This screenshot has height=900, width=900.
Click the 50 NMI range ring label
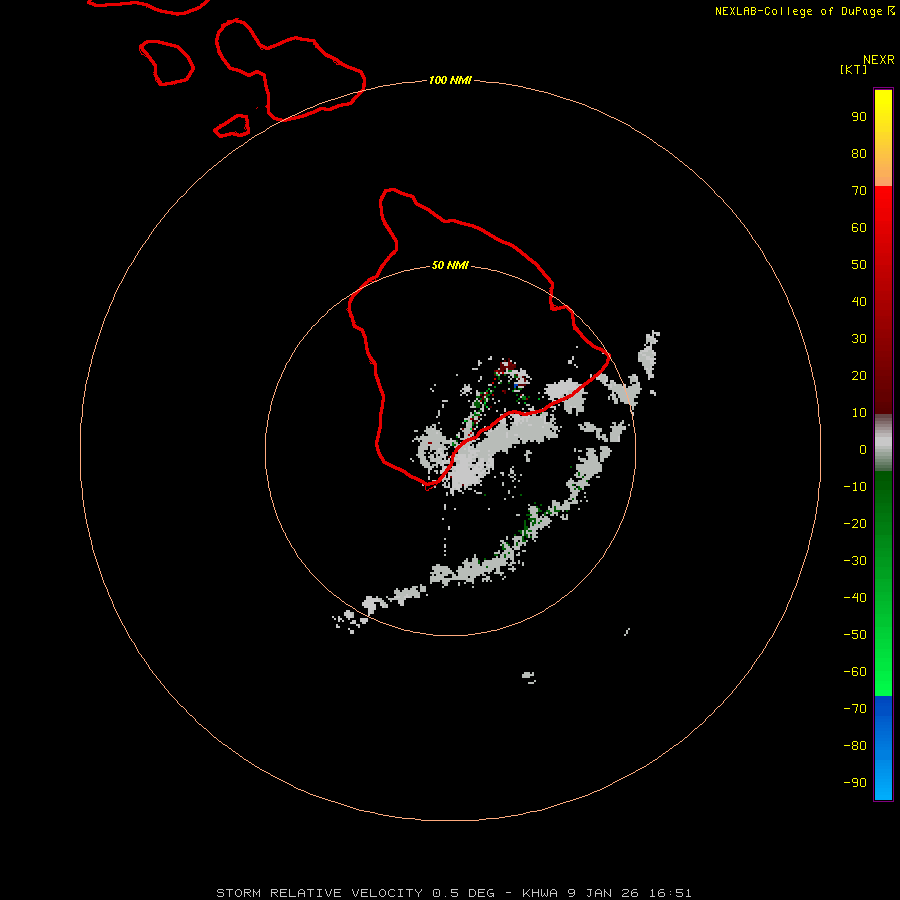click(x=450, y=265)
